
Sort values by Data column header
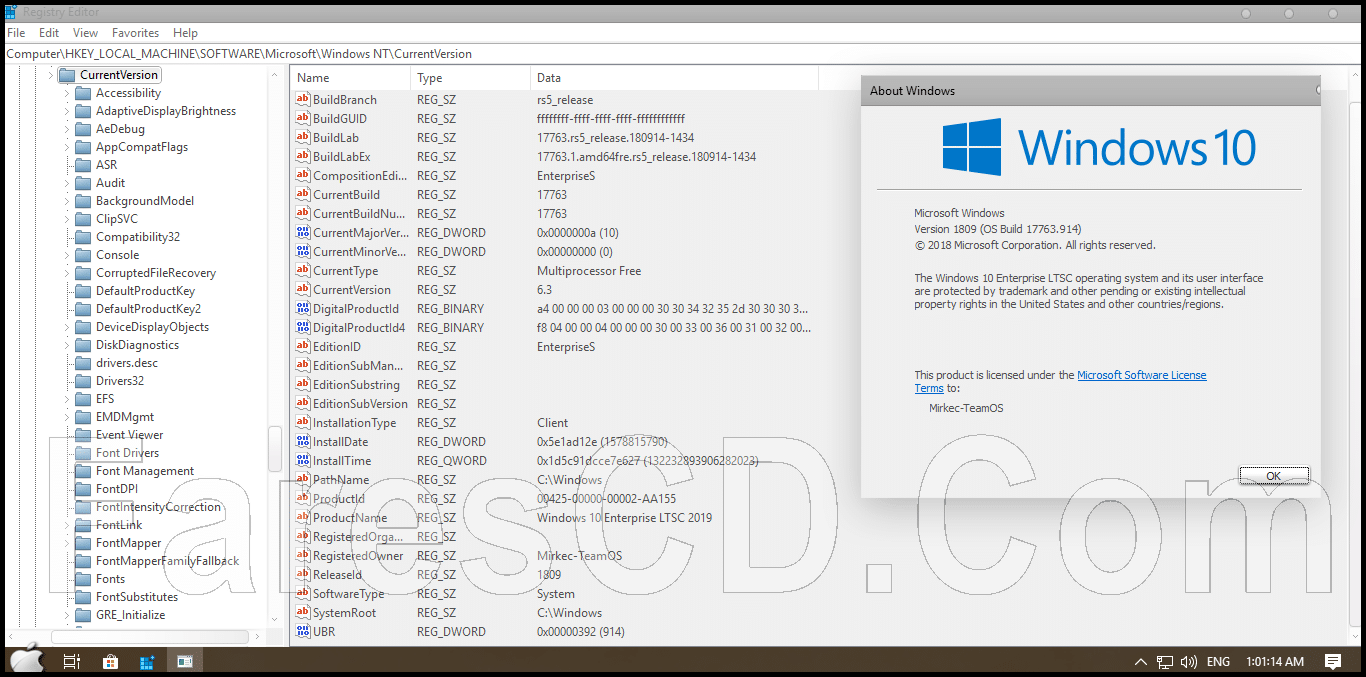coord(674,78)
